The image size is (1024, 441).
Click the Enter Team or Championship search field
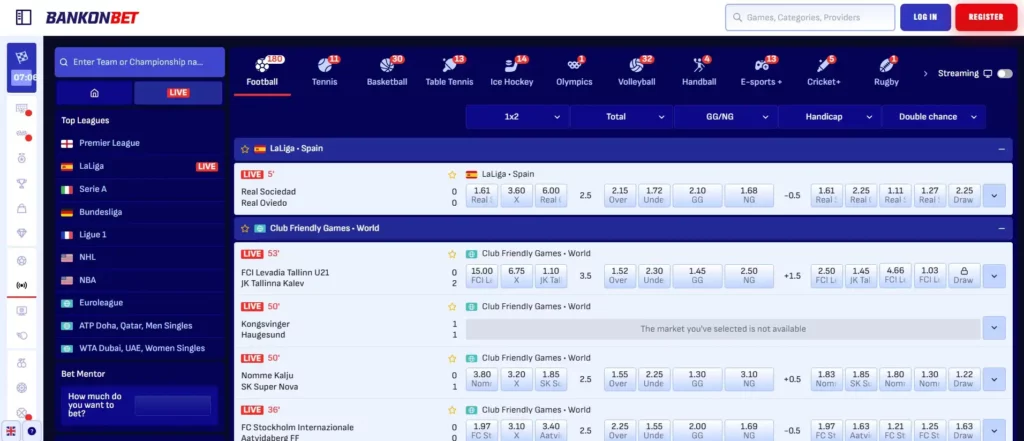click(140, 62)
